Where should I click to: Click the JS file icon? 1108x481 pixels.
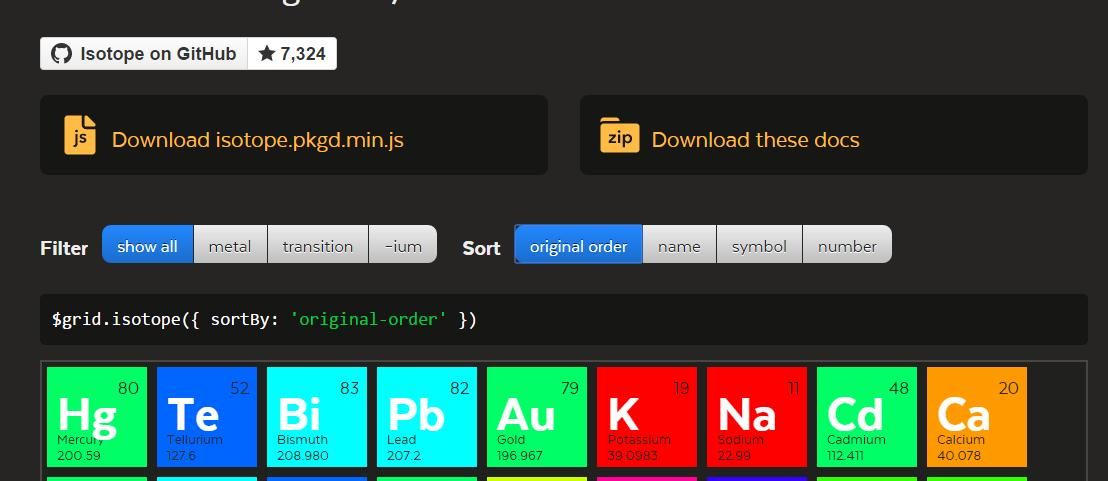point(80,135)
